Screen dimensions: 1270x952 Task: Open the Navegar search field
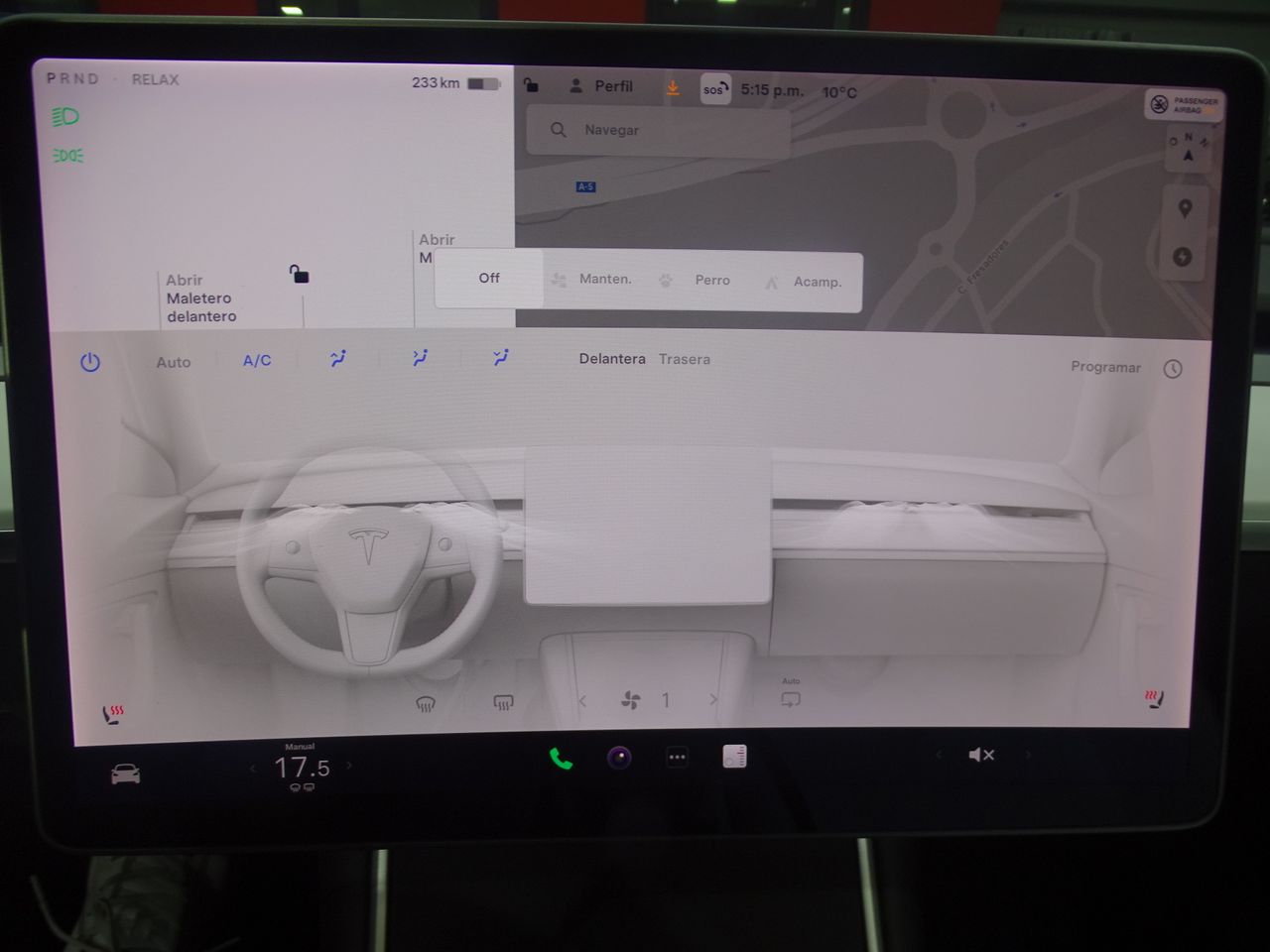tap(657, 130)
